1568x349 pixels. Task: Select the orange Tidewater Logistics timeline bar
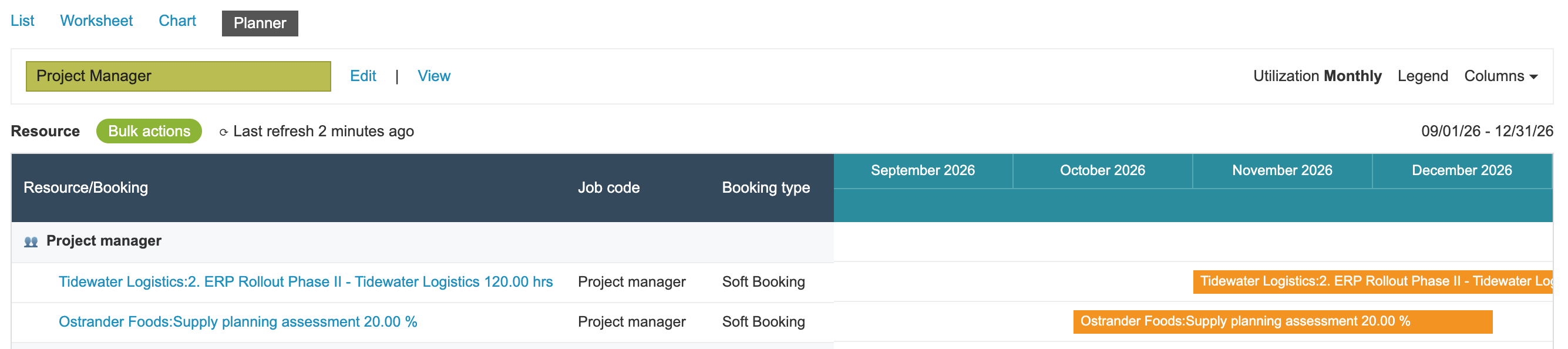tap(1373, 281)
